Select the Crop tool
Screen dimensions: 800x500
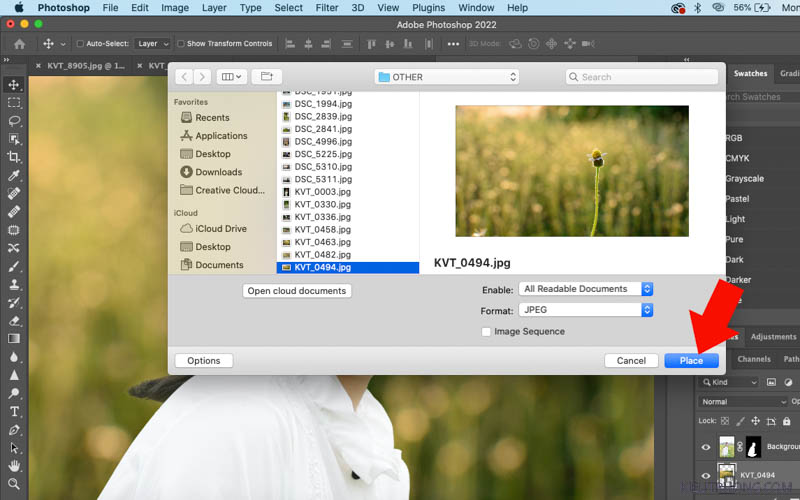coord(14,157)
